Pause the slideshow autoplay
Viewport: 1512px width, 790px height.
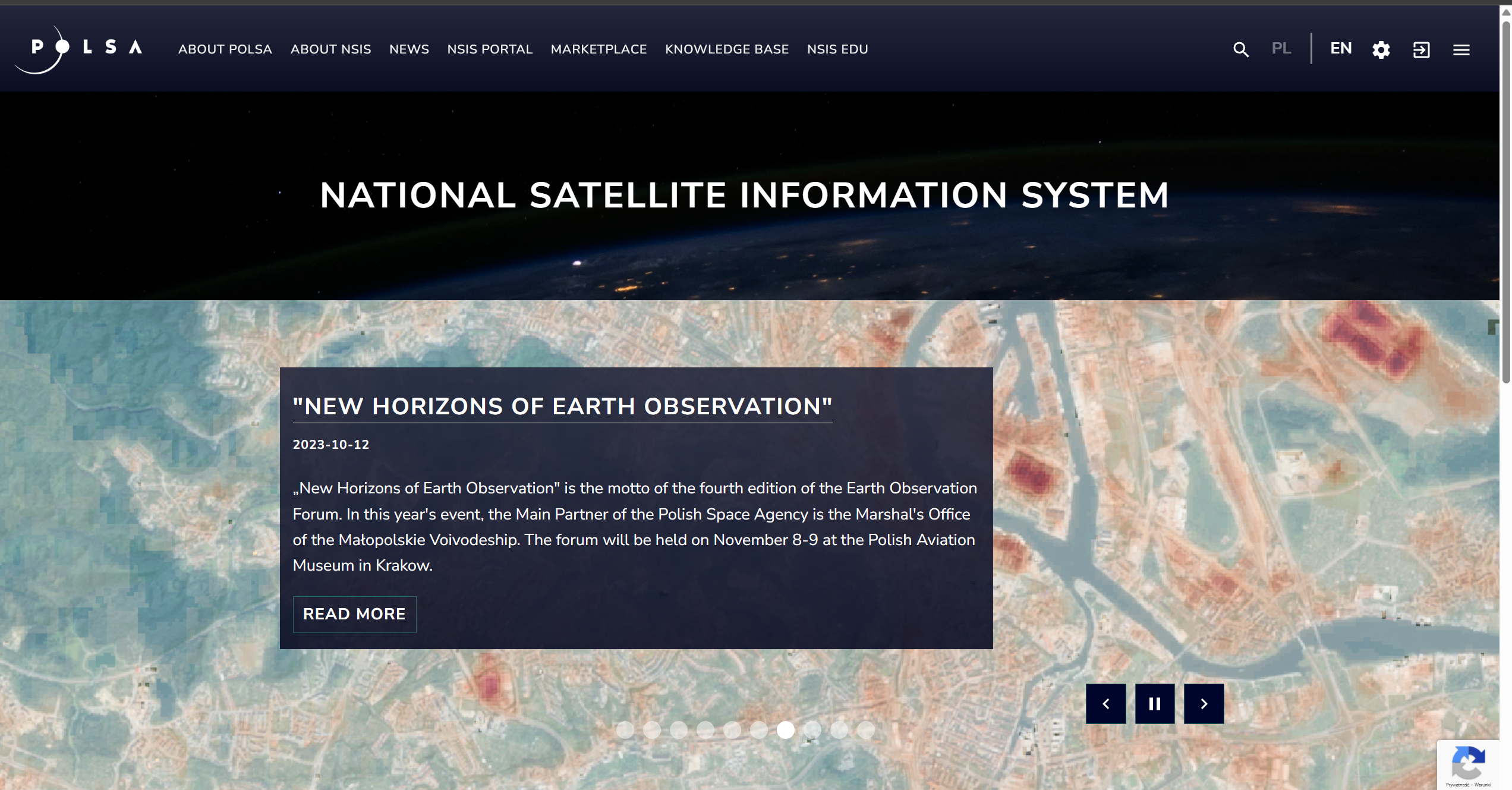click(x=1154, y=704)
